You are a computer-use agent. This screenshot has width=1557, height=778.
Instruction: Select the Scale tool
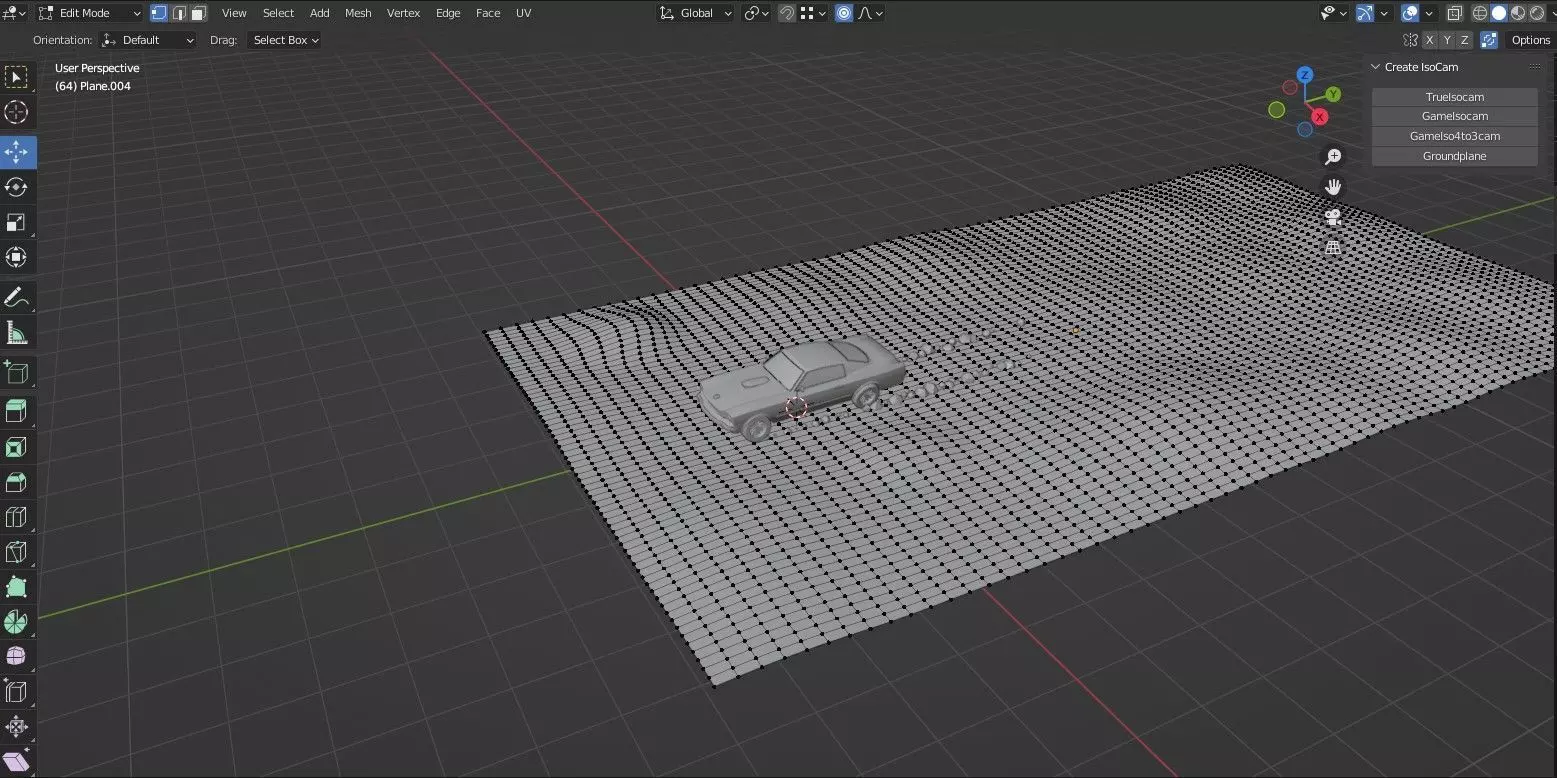click(x=16, y=222)
